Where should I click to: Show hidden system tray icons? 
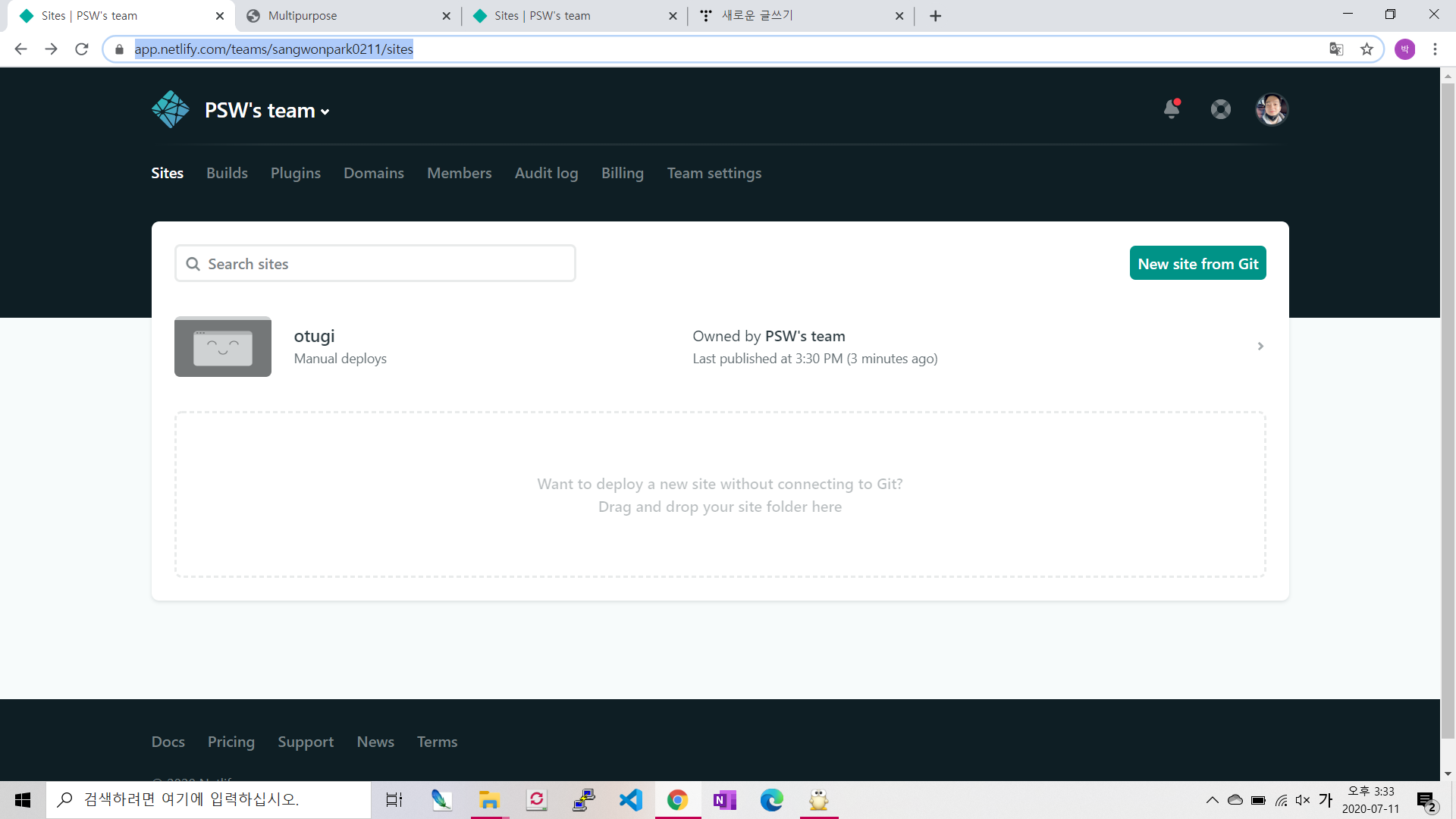click(1212, 800)
